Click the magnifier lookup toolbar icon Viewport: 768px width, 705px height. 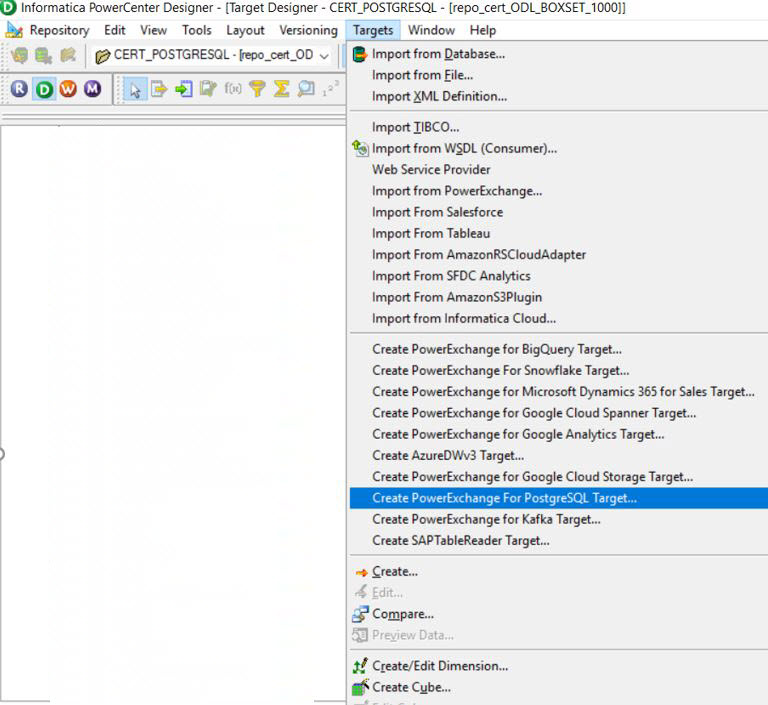point(305,89)
